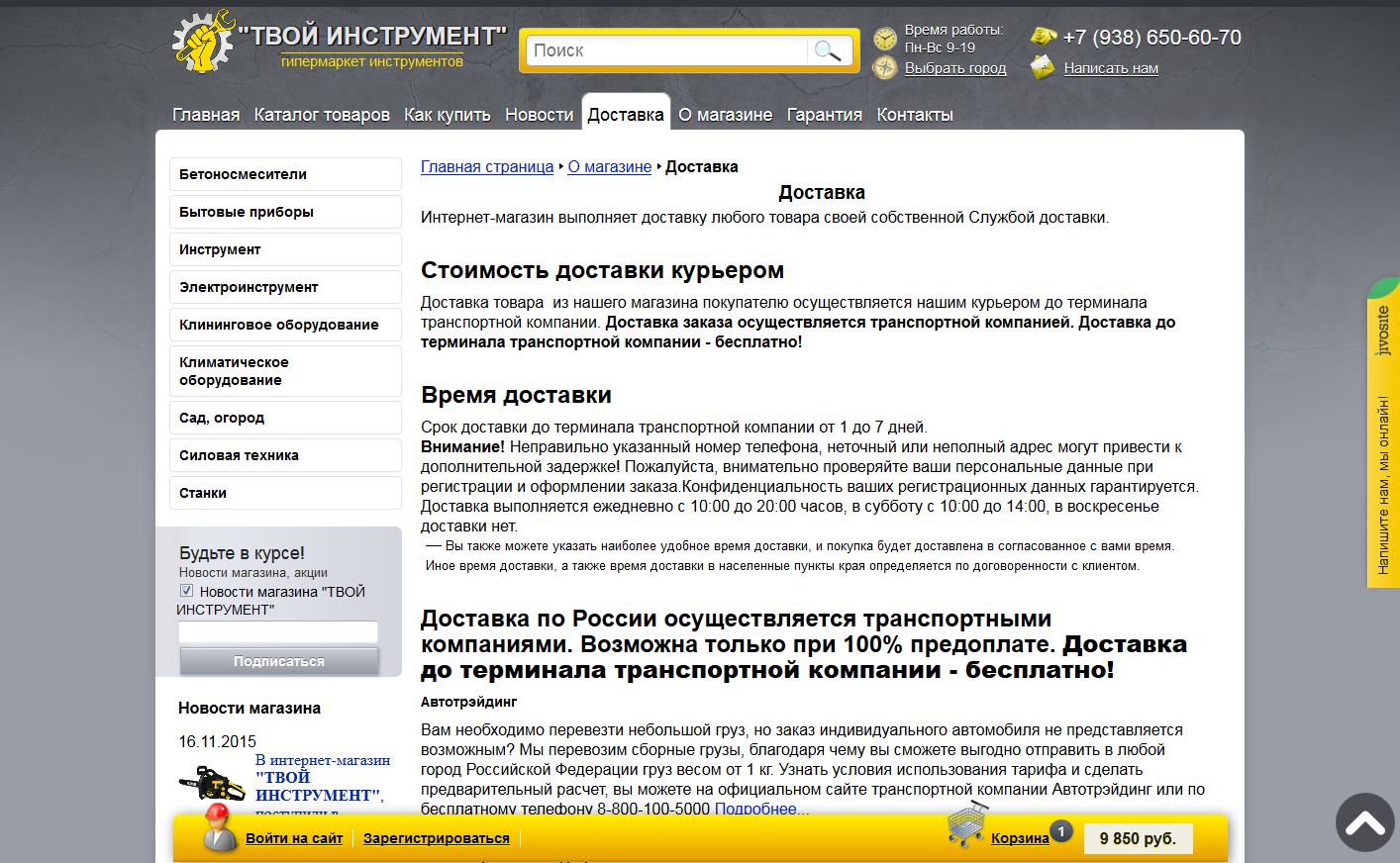The height and width of the screenshot is (863, 1400).
Task: Open the Электроинструмент category
Action: (285, 287)
